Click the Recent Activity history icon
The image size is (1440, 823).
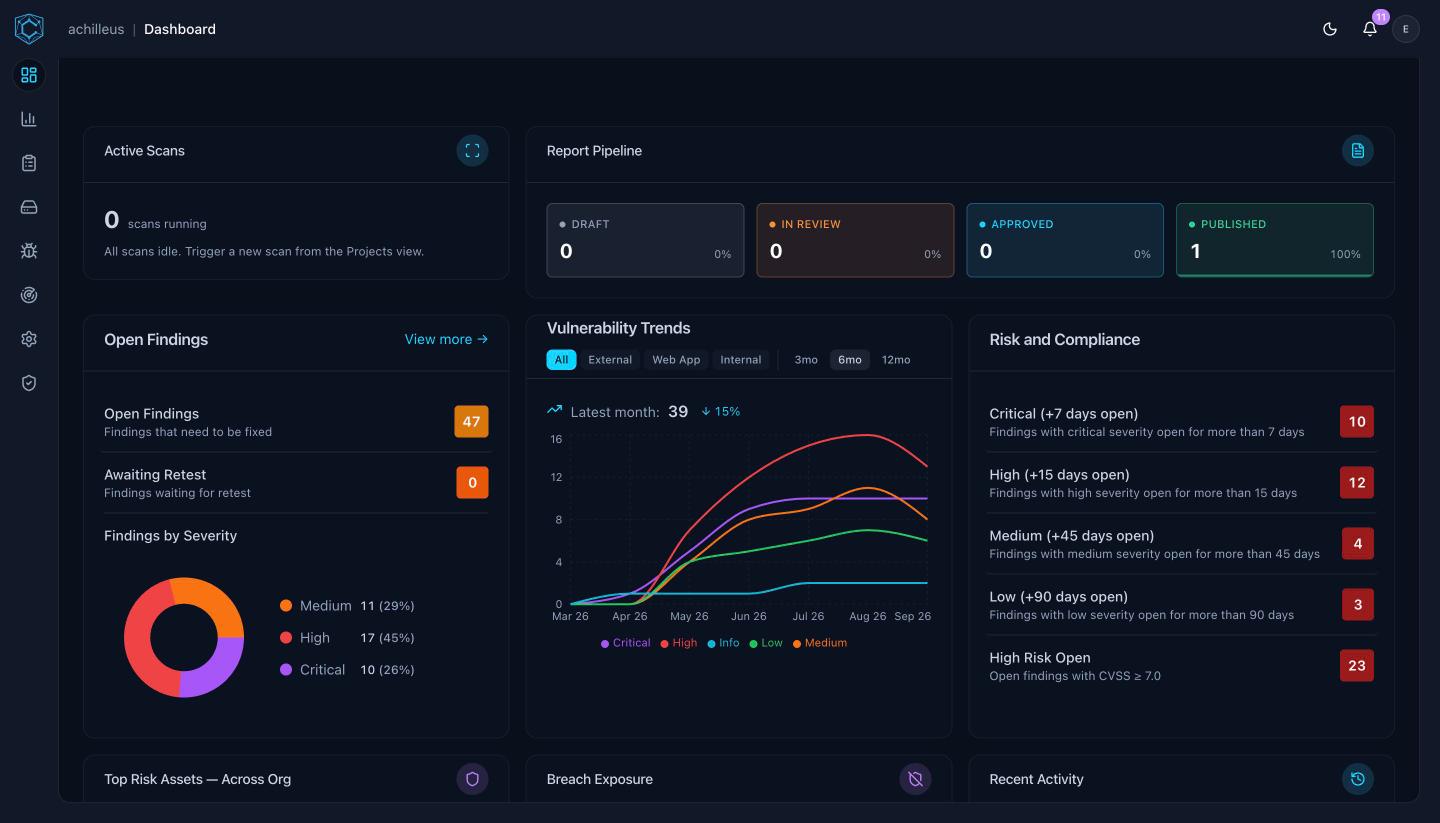(x=1358, y=779)
